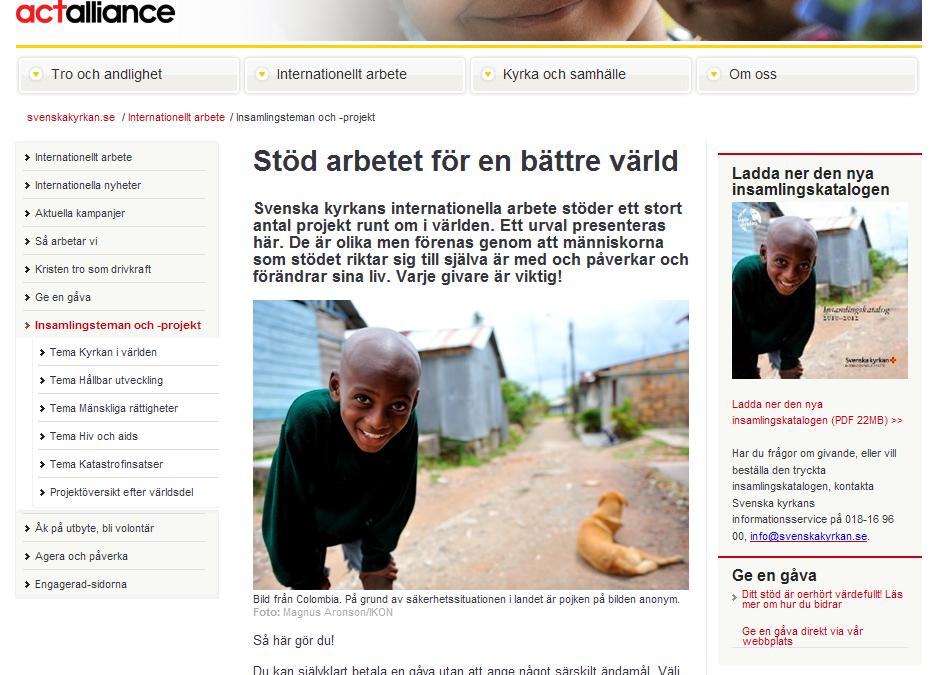
Task: Open Ge en gåva direkt via vår webbplats
Action: 802,636
